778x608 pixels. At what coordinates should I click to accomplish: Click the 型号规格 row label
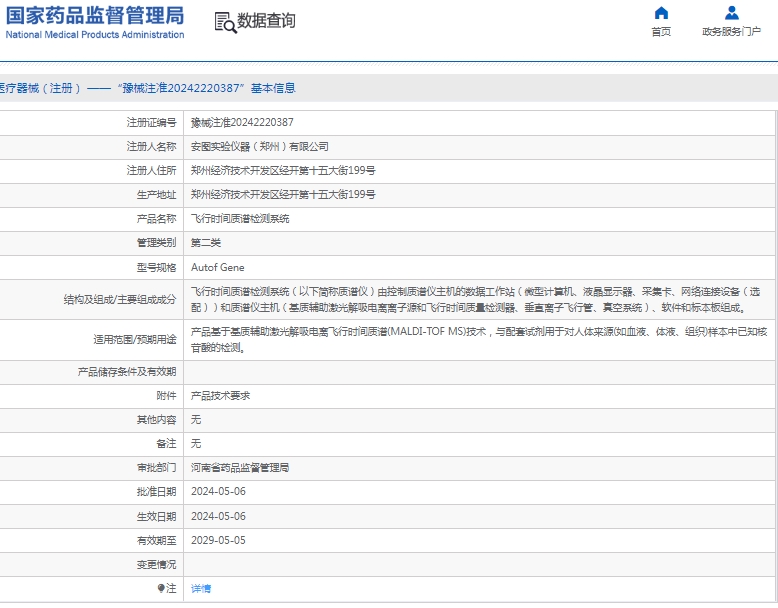156,268
